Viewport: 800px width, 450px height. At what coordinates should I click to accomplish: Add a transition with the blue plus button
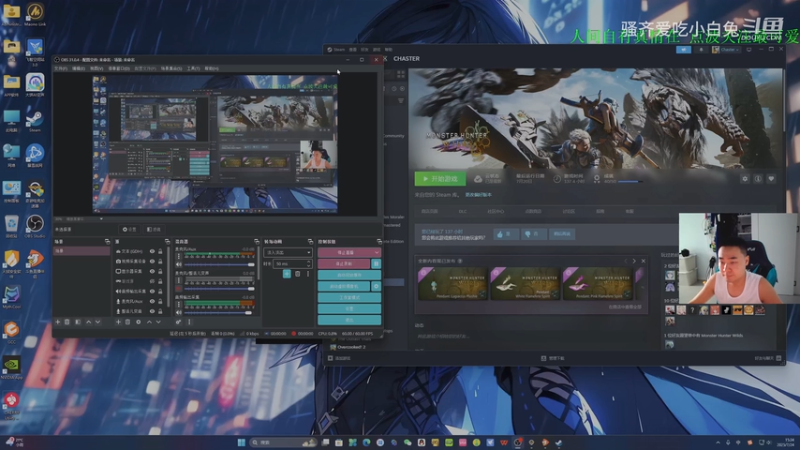tap(287, 274)
